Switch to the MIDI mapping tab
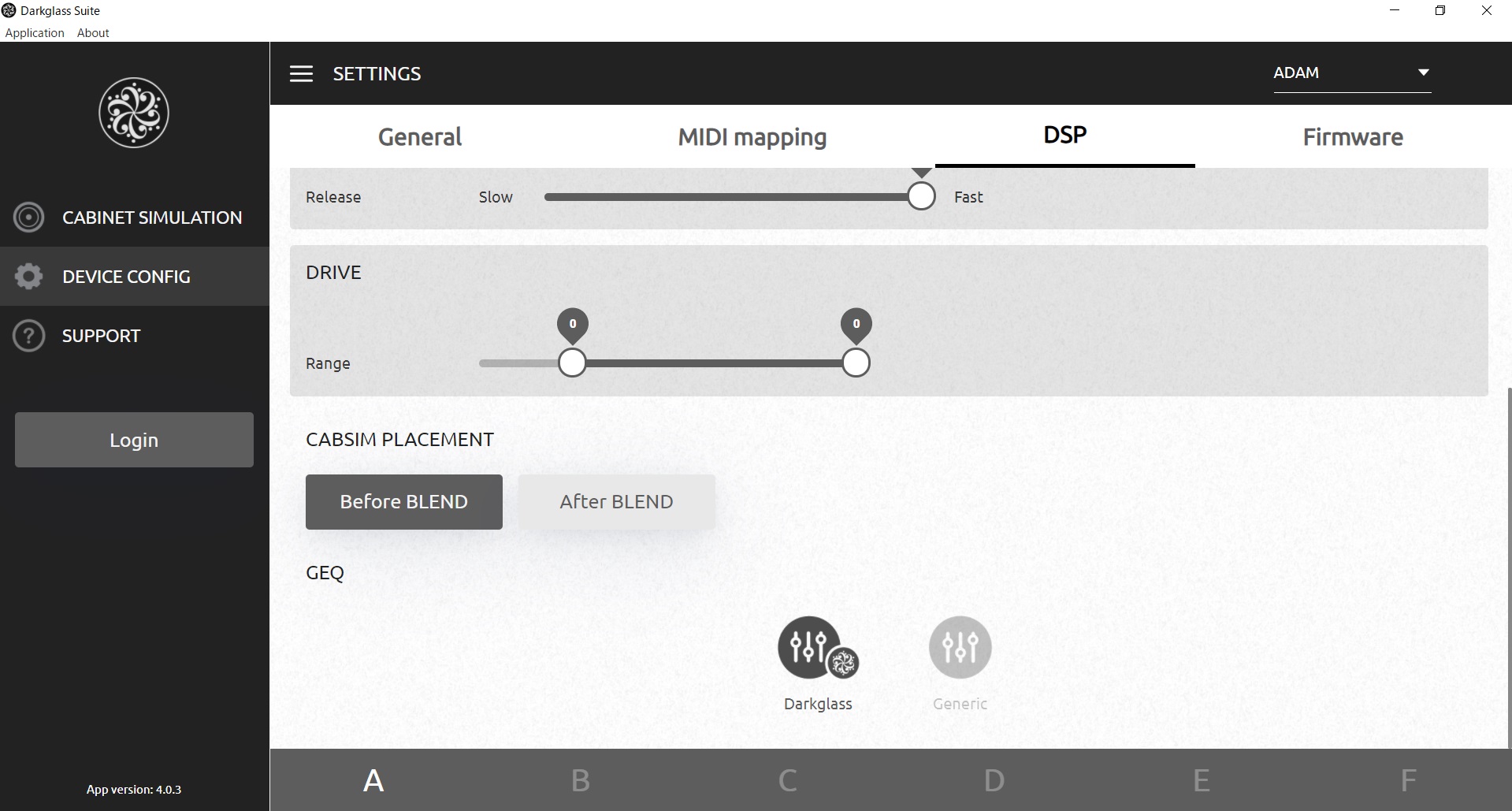Screen dimensions: 1512x811 (x=752, y=137)
